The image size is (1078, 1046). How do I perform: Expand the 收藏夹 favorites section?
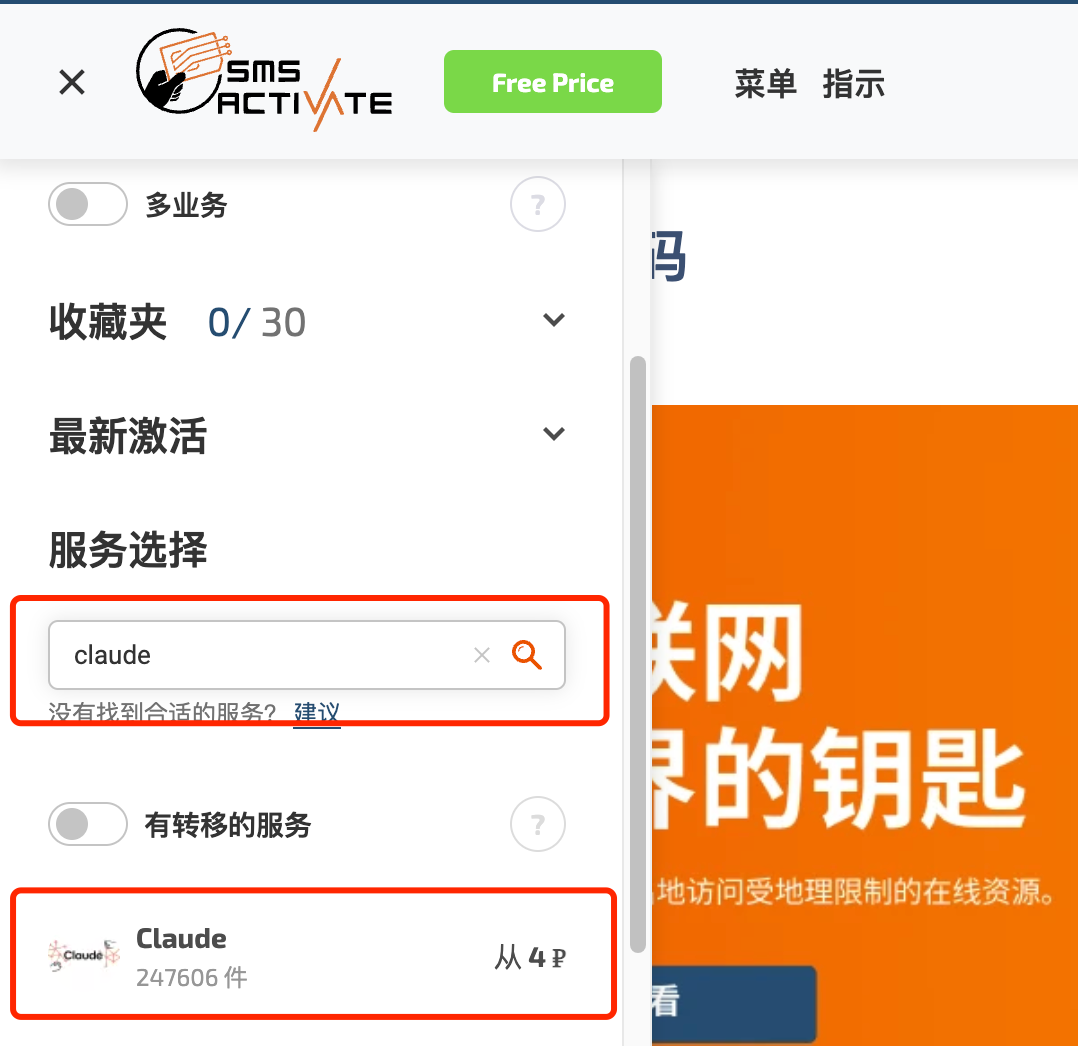coord(553,320)
